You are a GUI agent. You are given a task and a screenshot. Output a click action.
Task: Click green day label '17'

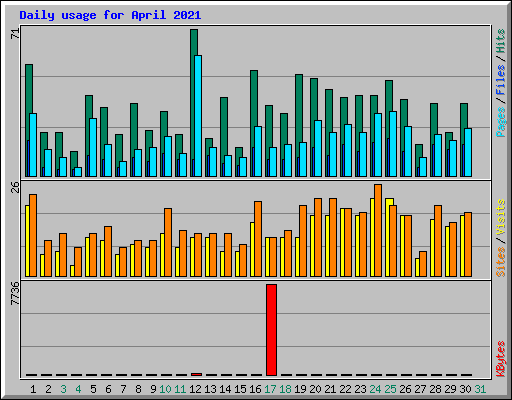270,389
